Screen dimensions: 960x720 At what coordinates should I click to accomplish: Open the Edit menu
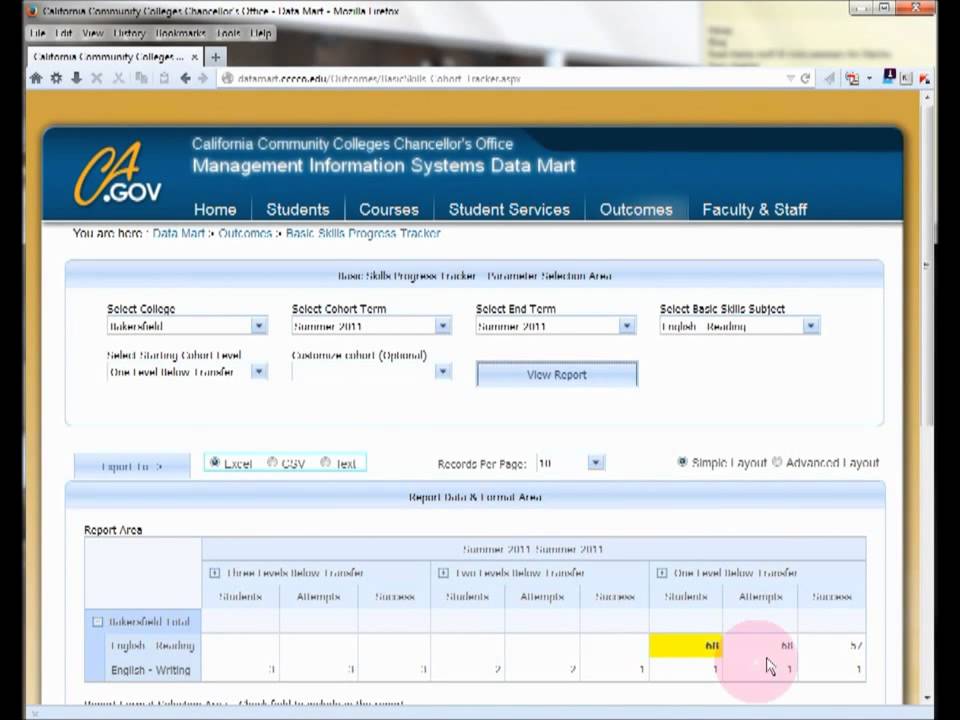tap(64, 33)
